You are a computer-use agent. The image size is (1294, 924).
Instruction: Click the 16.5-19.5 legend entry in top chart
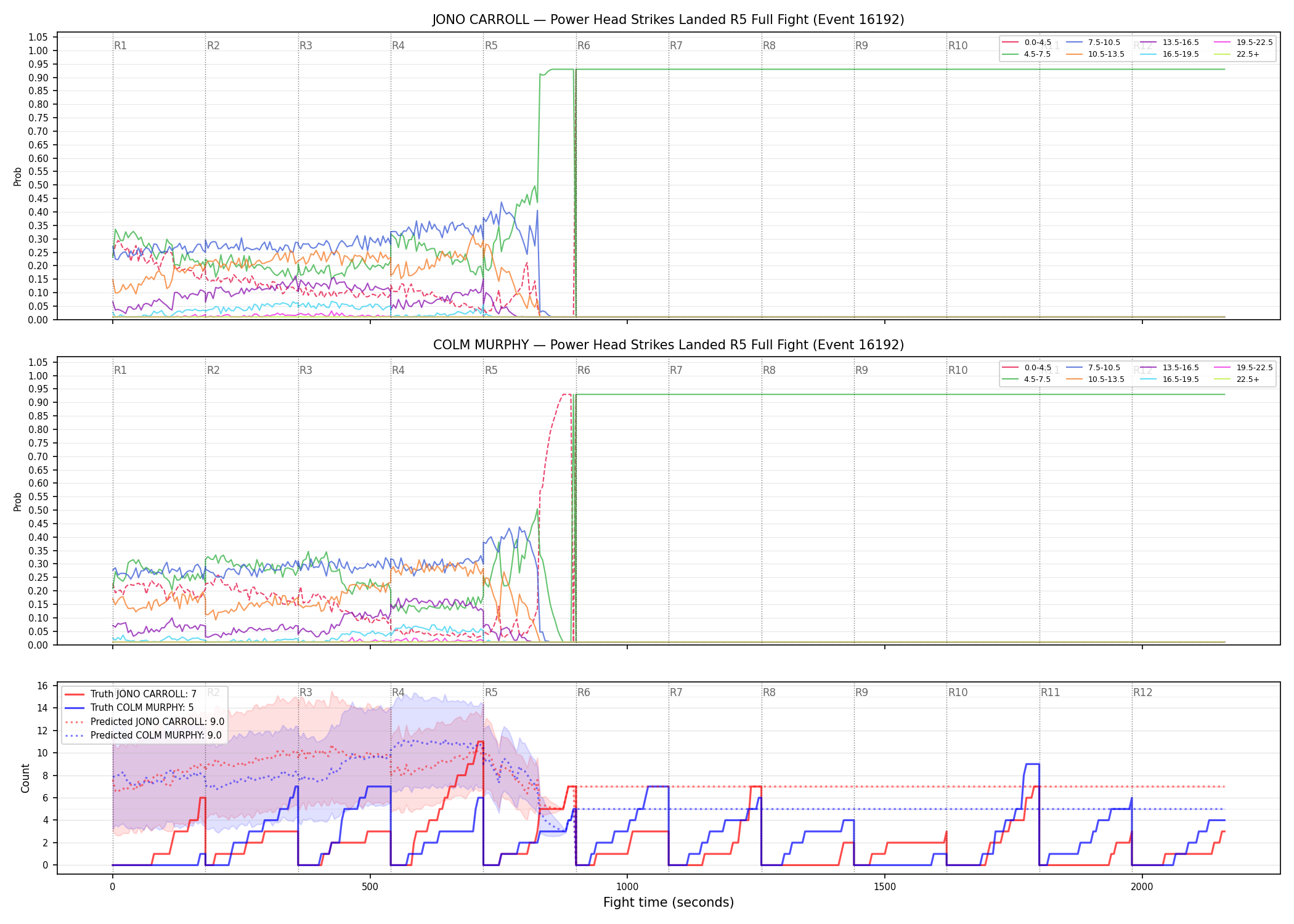[x=1170, y=54]
